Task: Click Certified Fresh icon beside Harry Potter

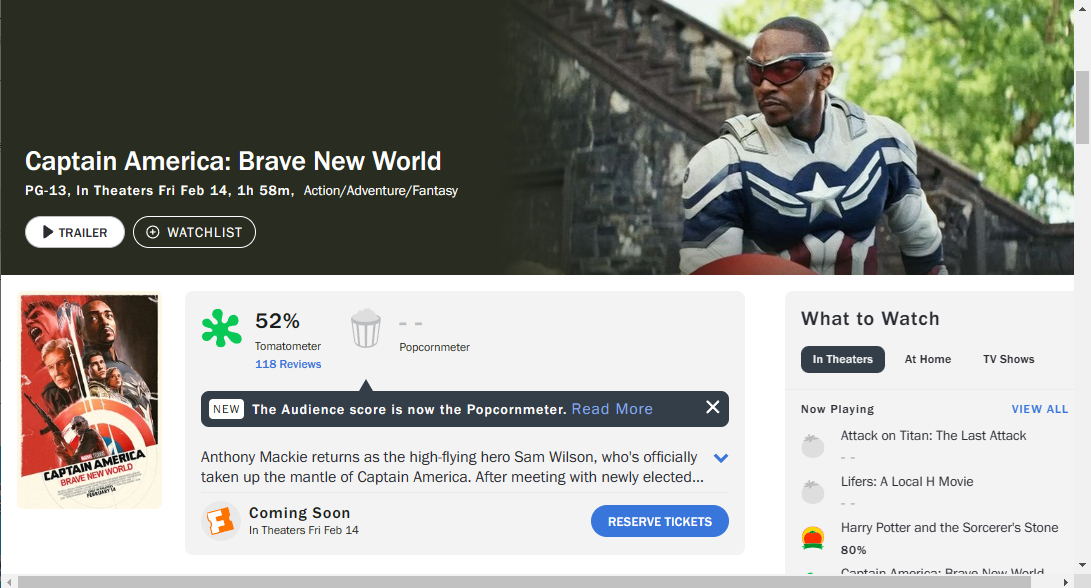Action: 813,538
